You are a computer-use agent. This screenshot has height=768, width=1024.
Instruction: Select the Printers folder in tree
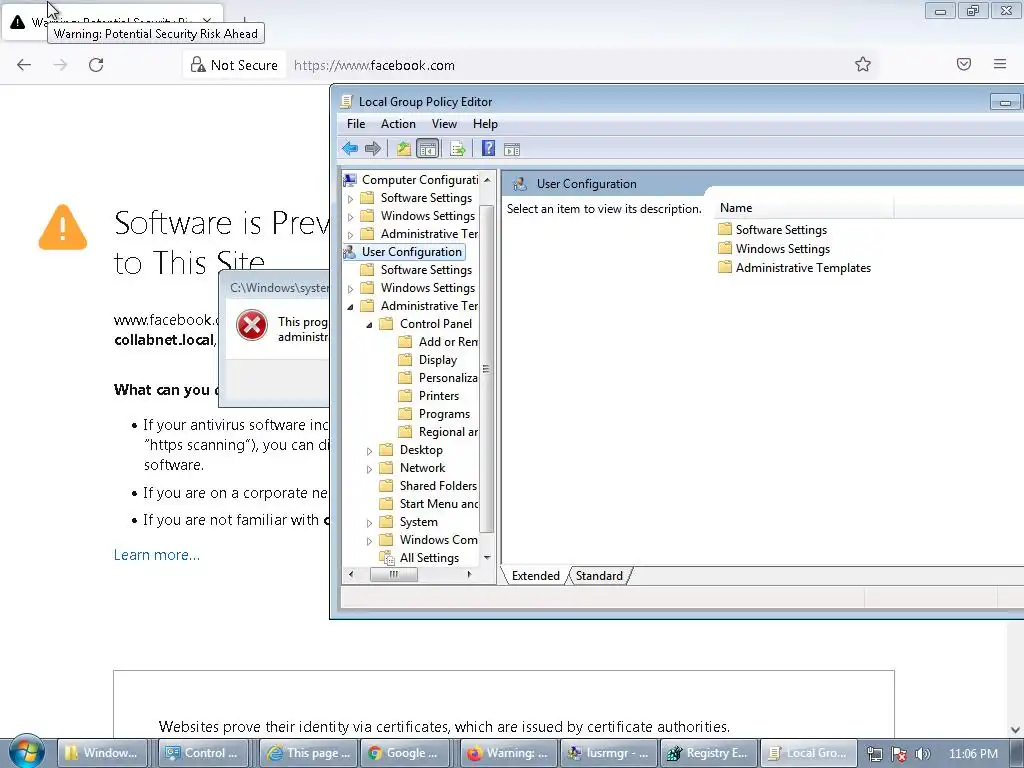[x=439, y=396]
